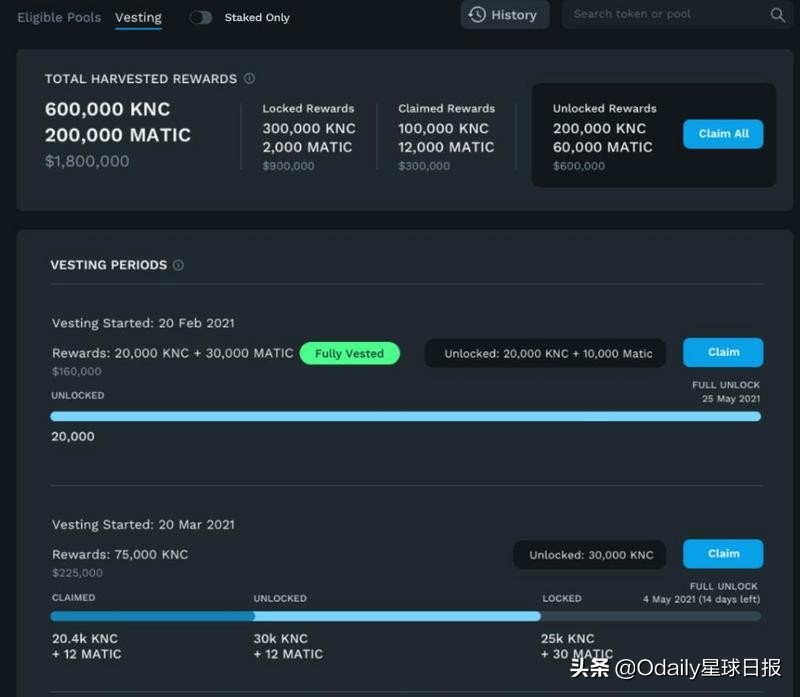Claim rewards for the 20 Feb 2021 vesting period
Viewport: 800px width, 697px height.
pyautogui.click(x=722, y=352)
